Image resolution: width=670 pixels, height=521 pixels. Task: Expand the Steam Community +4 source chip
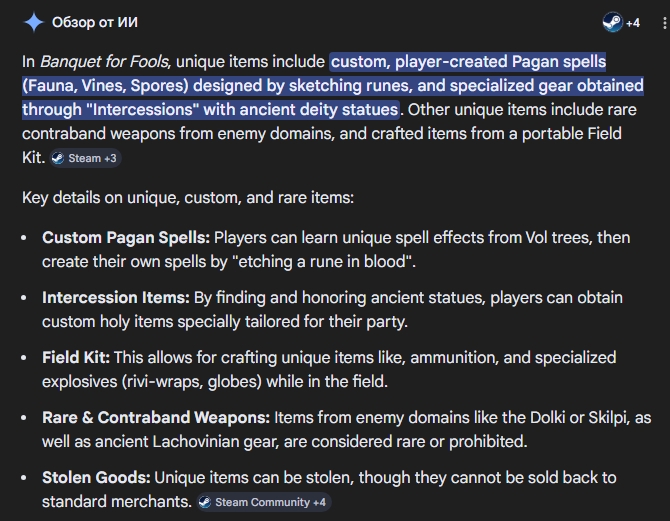pos(264,502)
